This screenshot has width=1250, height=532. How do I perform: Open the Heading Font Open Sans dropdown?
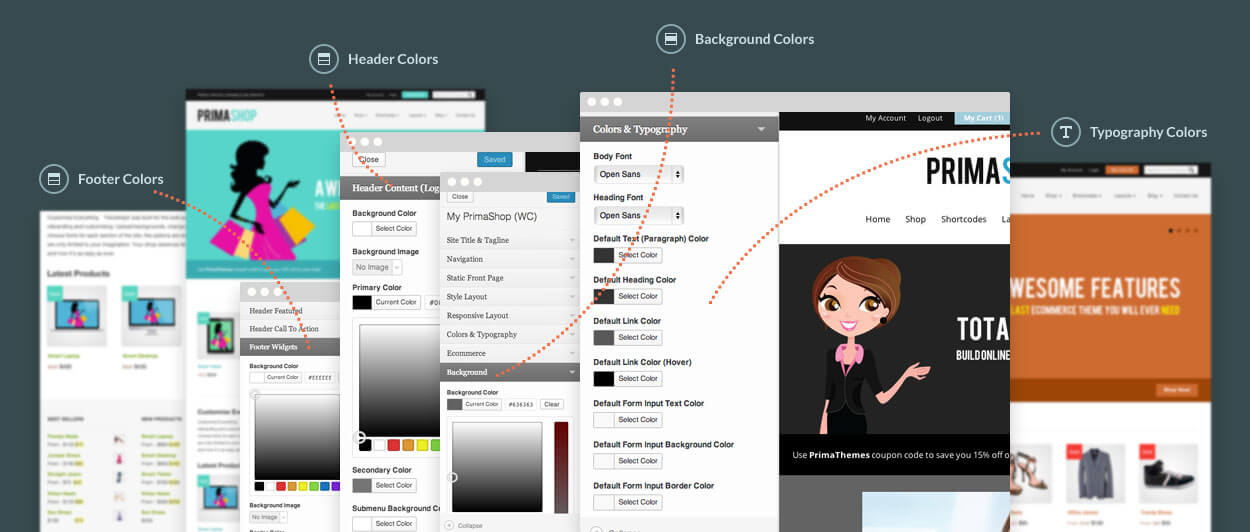click(638, 215)
